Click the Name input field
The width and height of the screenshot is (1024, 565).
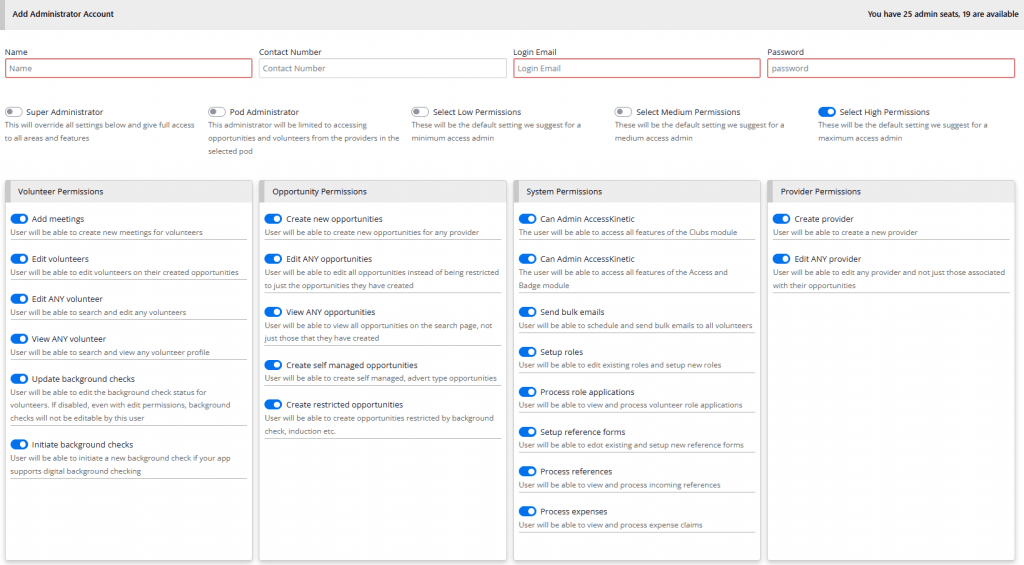point(128,68)
